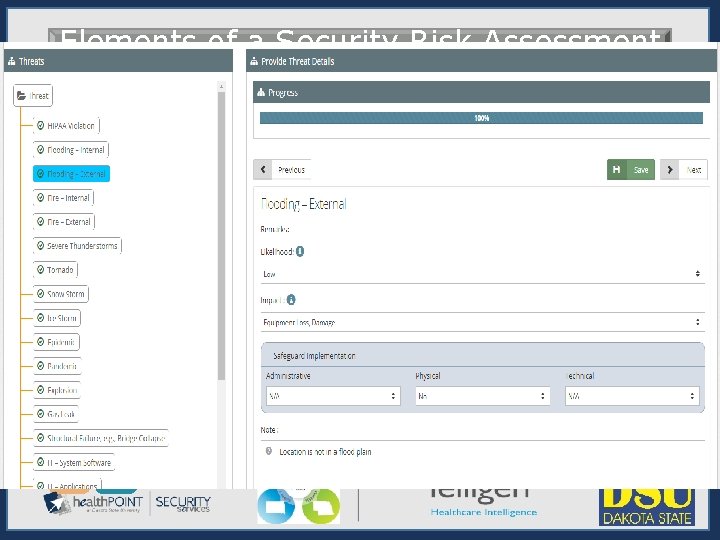
Task: Click note text 'Location is not in a flood plain'
Action: 325,452
